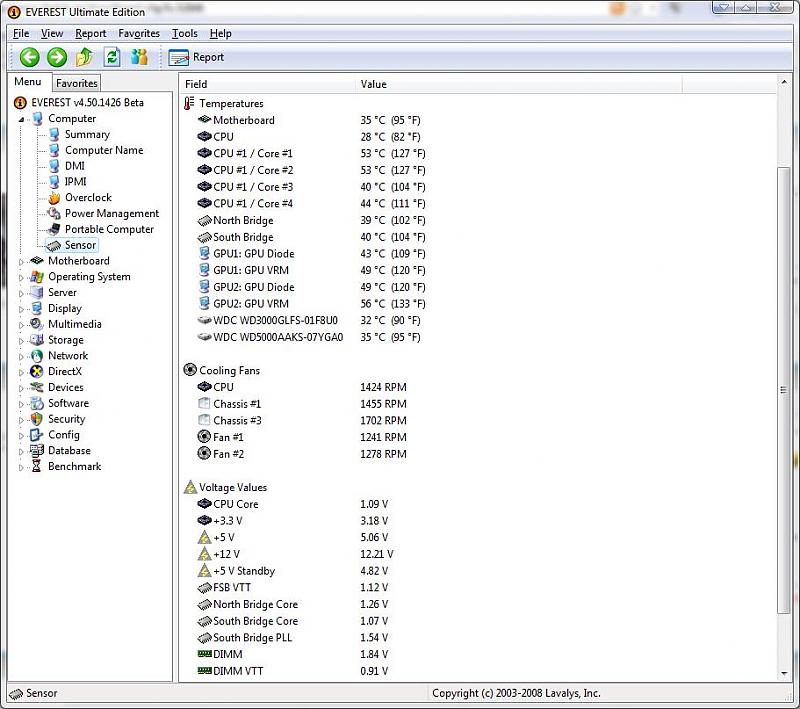The width and height of the screenshot is (800, 709).
Task: Select the 'CPU #1 / Core #4' row
Action: (x=311, y=204)
